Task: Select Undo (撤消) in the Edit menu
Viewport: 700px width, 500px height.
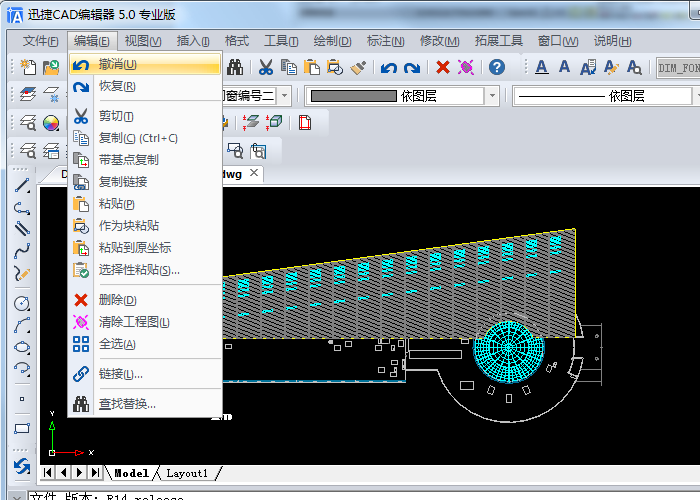Action: click(145, 64)
